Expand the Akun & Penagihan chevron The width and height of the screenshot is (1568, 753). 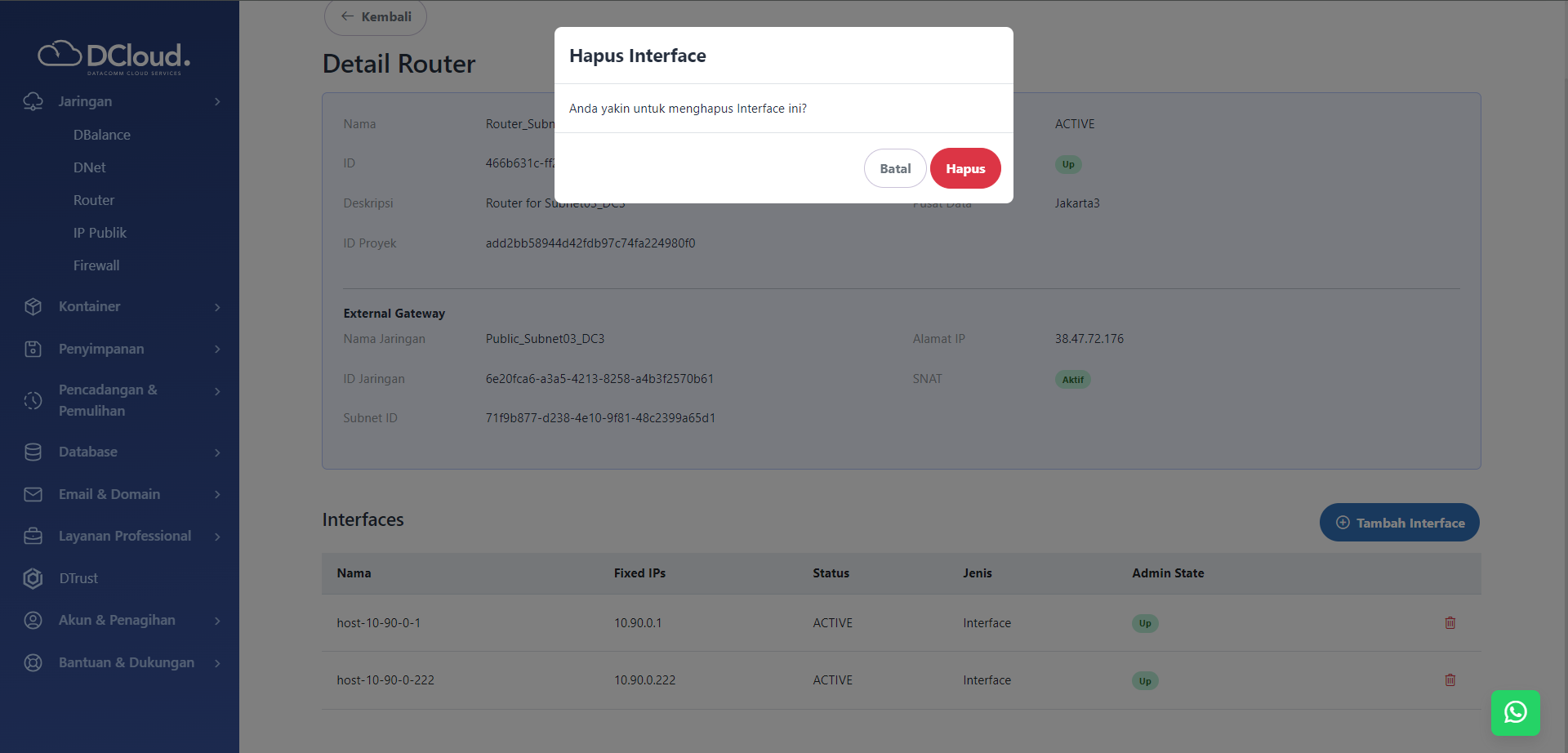217,621
